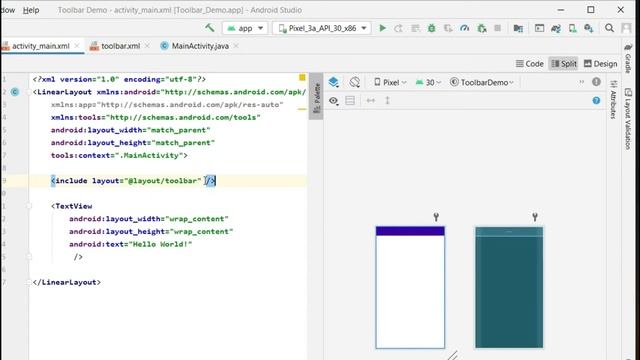
Task: Open the Attributes side panel
Action: (613, 100)
